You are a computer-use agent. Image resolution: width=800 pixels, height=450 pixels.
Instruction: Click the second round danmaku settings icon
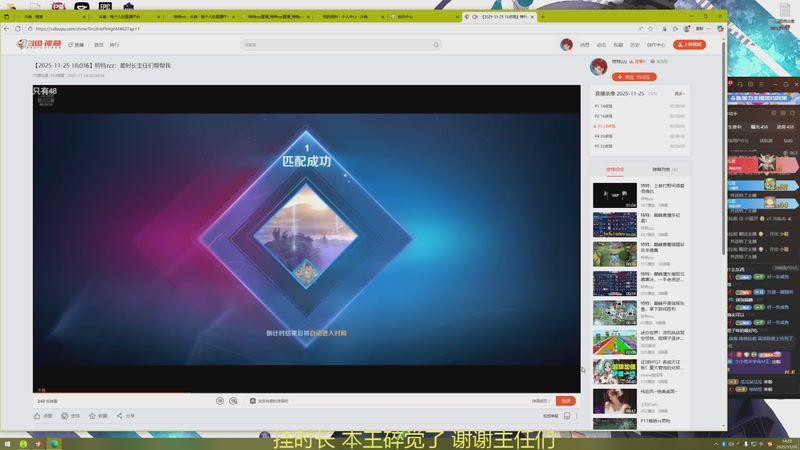pyautogui.click(x=233, y=401)
